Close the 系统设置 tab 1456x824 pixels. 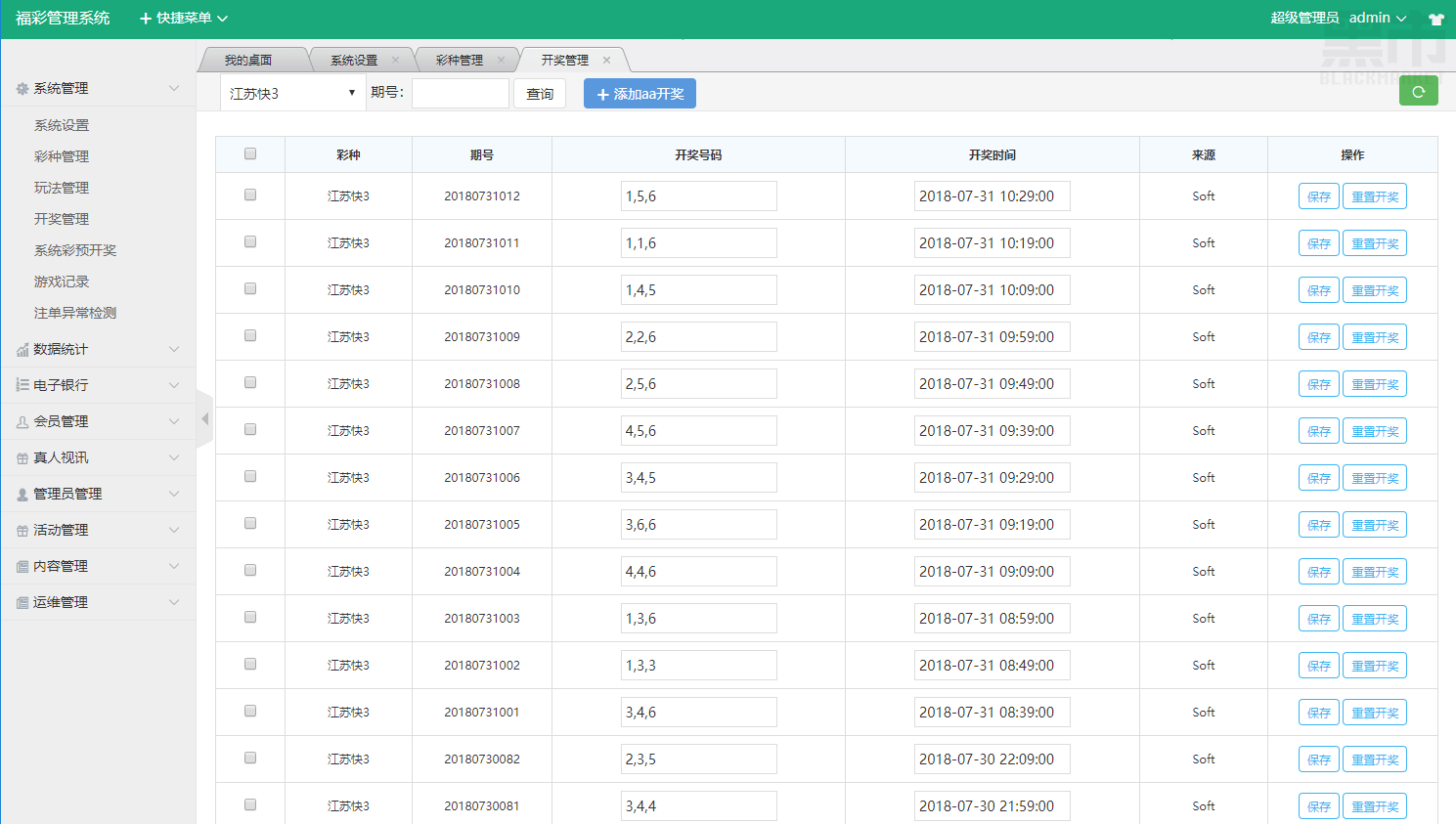coord(395,60)
